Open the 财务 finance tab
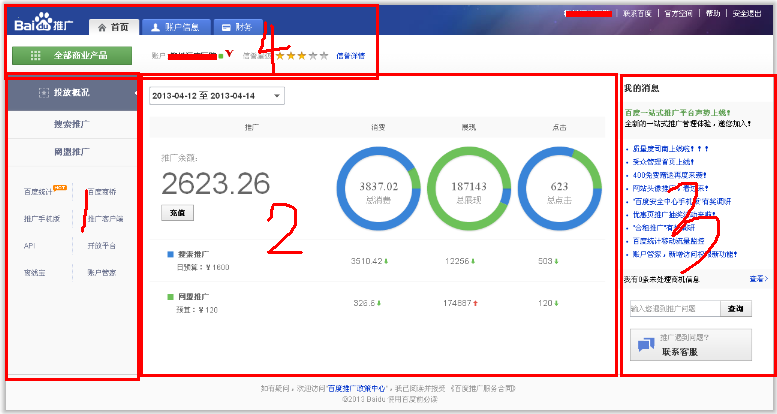This screenshot has width=777, height=414. coord(238,27)
